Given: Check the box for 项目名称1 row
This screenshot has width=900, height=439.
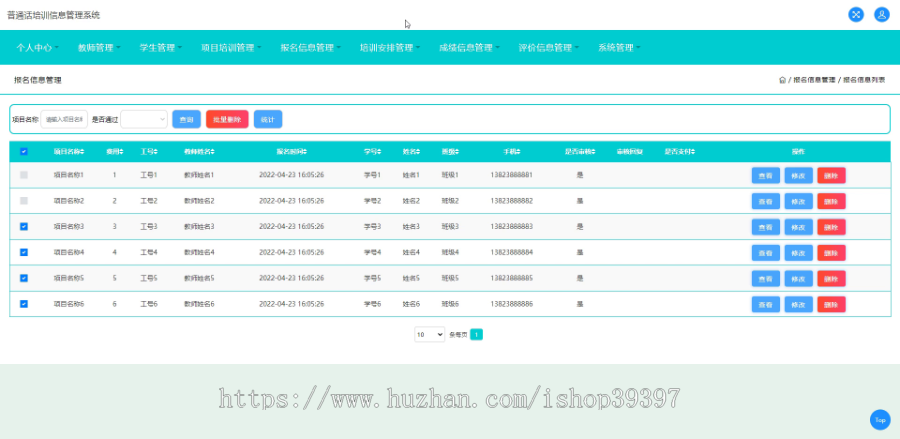Looking at the screenshot, I should coord(24,175).
